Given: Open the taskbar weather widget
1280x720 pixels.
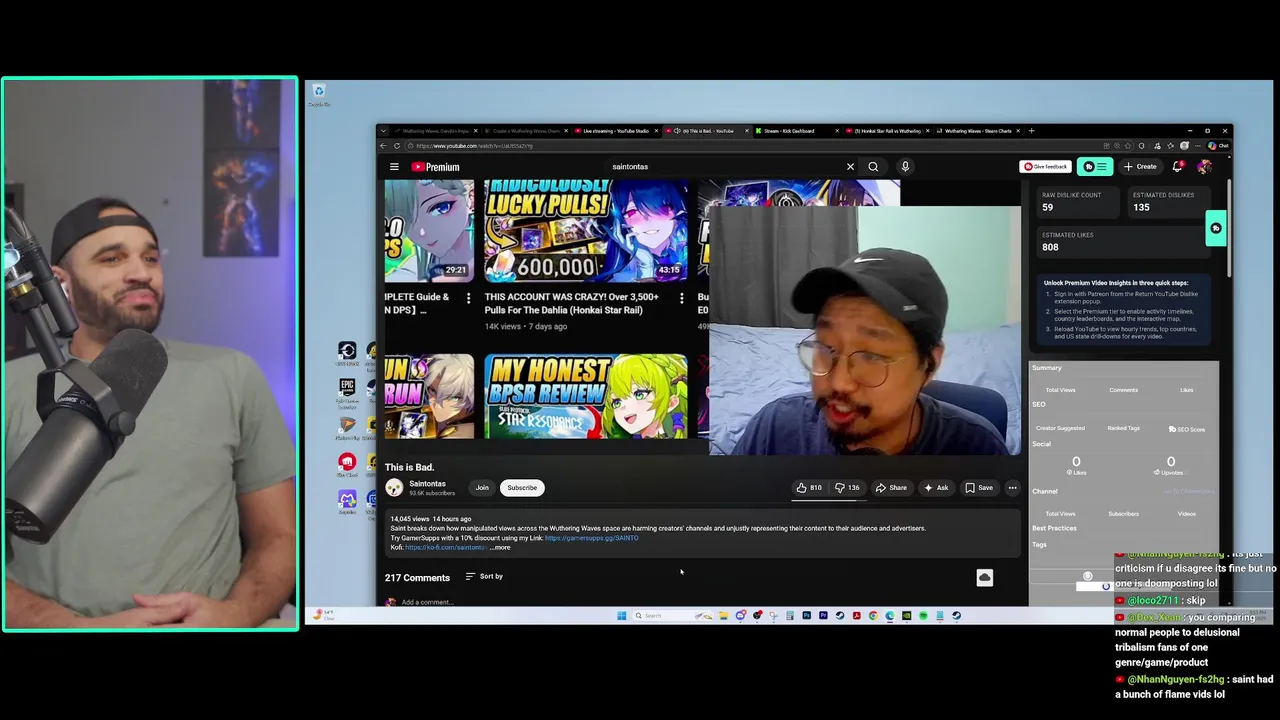Looking at the screenshot, I should click(322, 615).
